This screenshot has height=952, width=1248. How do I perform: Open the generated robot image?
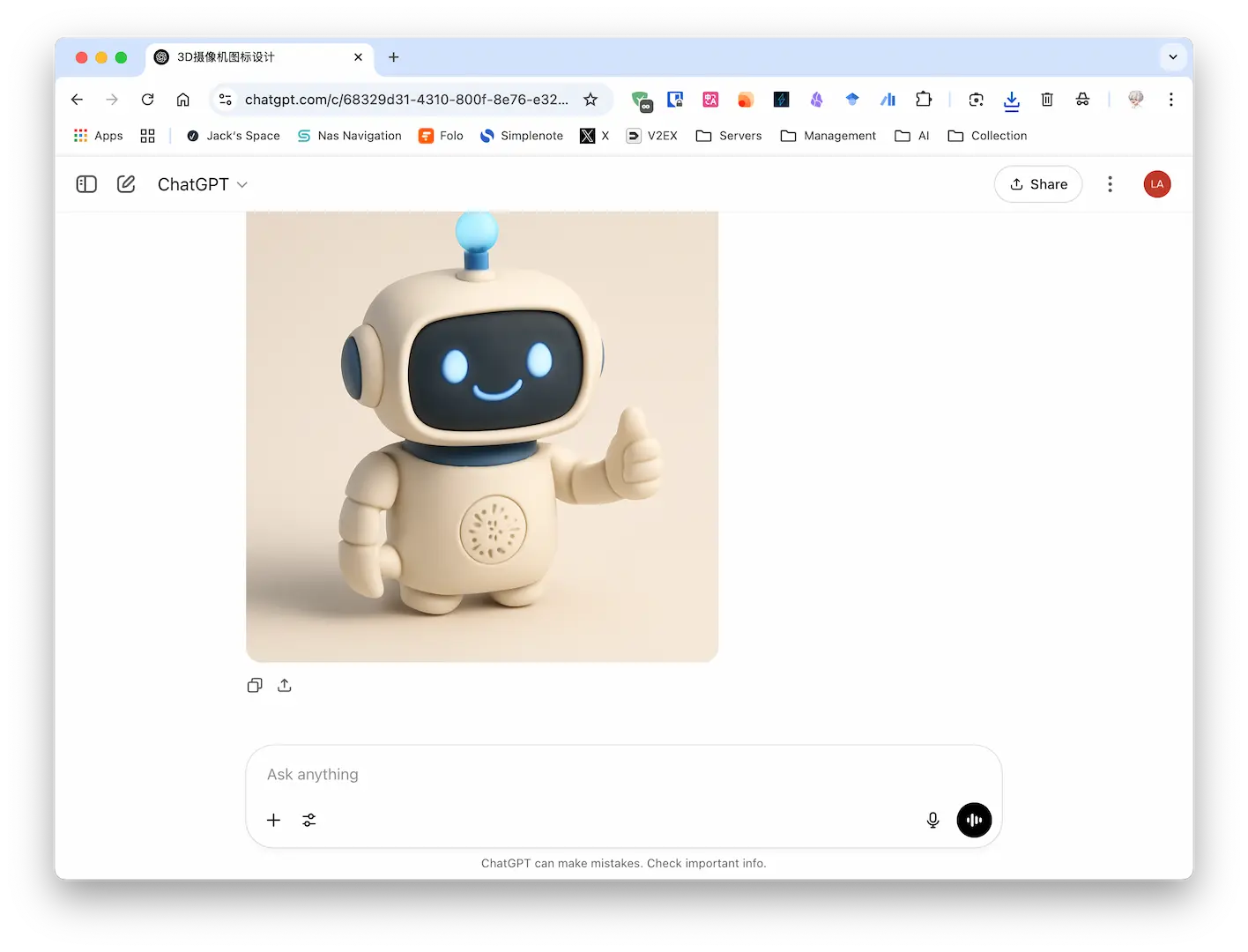(482, 436)
